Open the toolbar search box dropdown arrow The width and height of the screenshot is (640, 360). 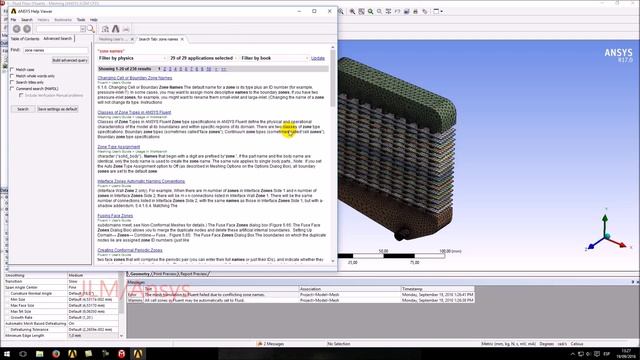83,29
